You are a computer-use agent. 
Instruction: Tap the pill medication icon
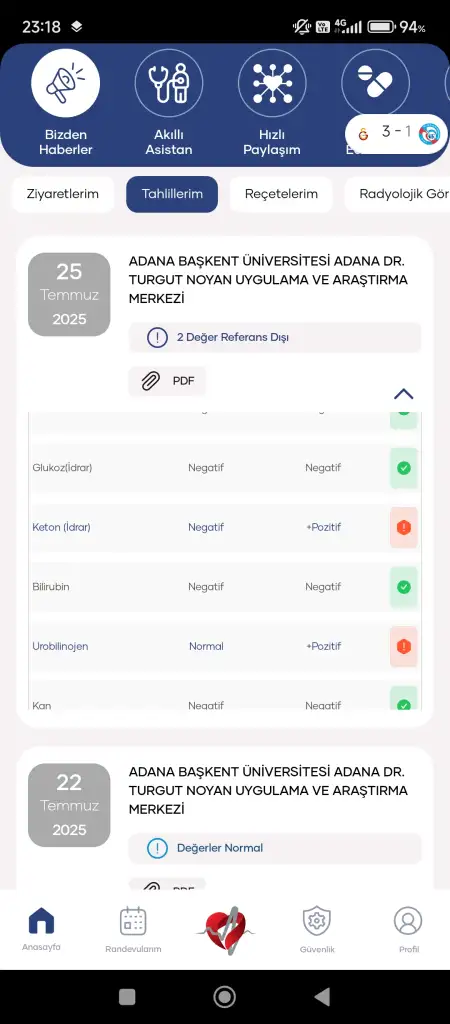pos(375,83)
